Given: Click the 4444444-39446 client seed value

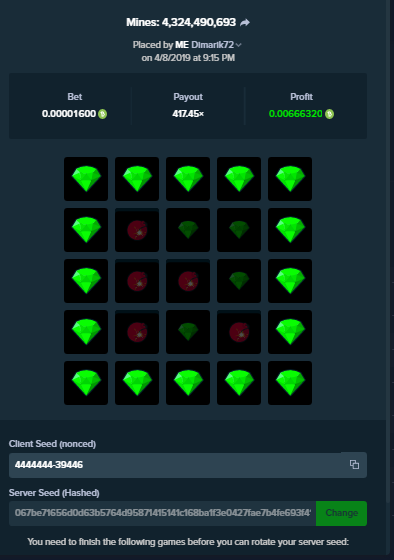Looking at the screenshot, I should pos(49,465).
